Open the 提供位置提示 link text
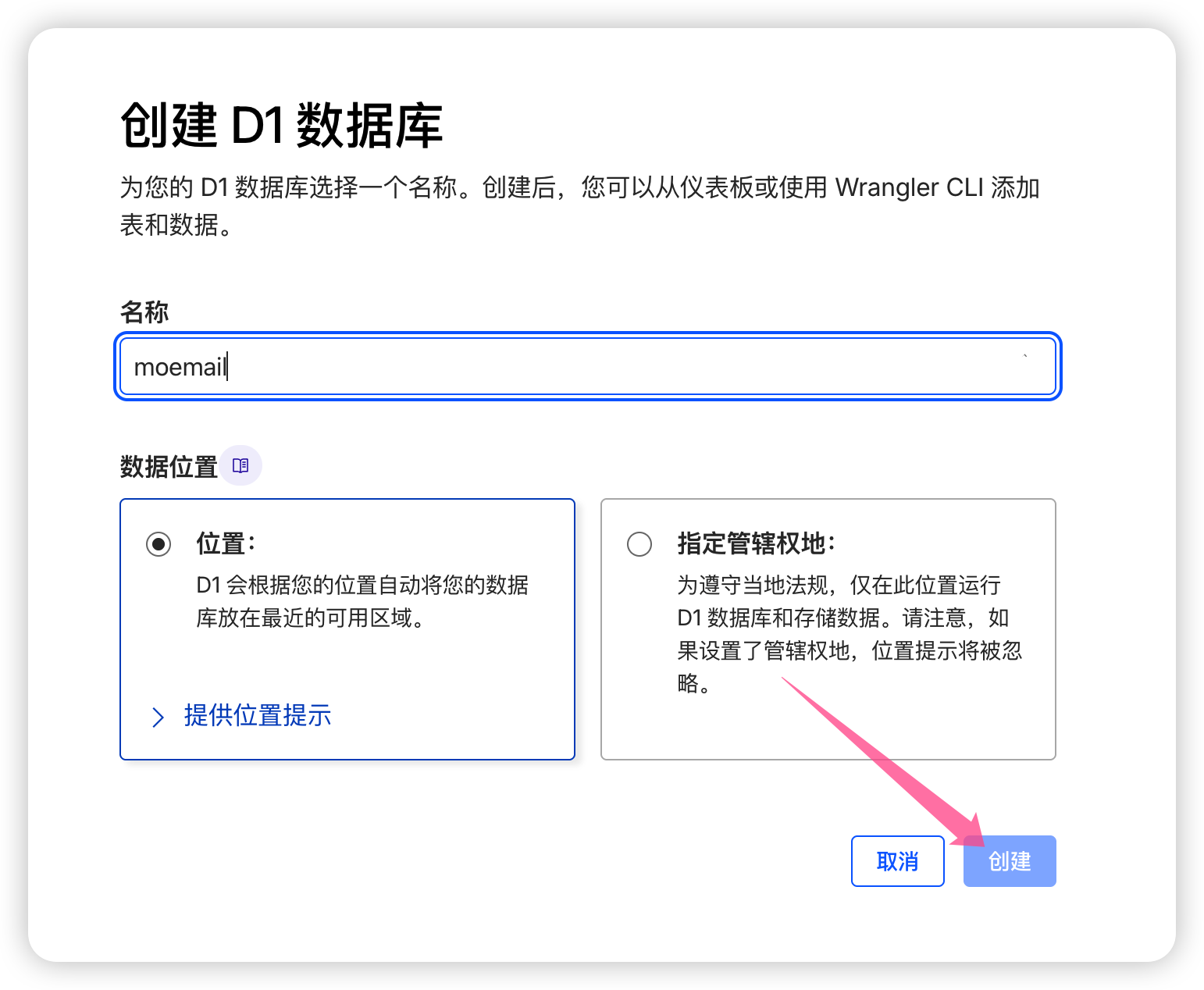1204x990 pixels. pos(258,715)
